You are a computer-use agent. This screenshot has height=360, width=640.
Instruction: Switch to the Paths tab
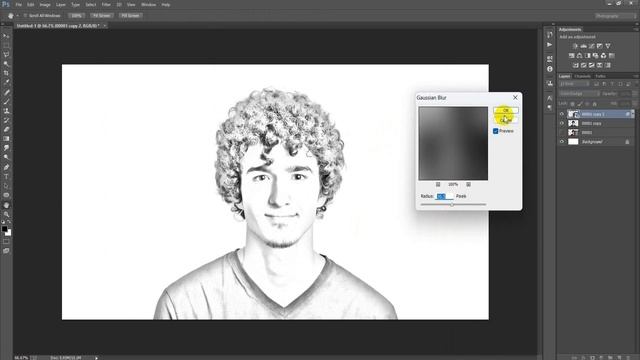pos(600,76)
